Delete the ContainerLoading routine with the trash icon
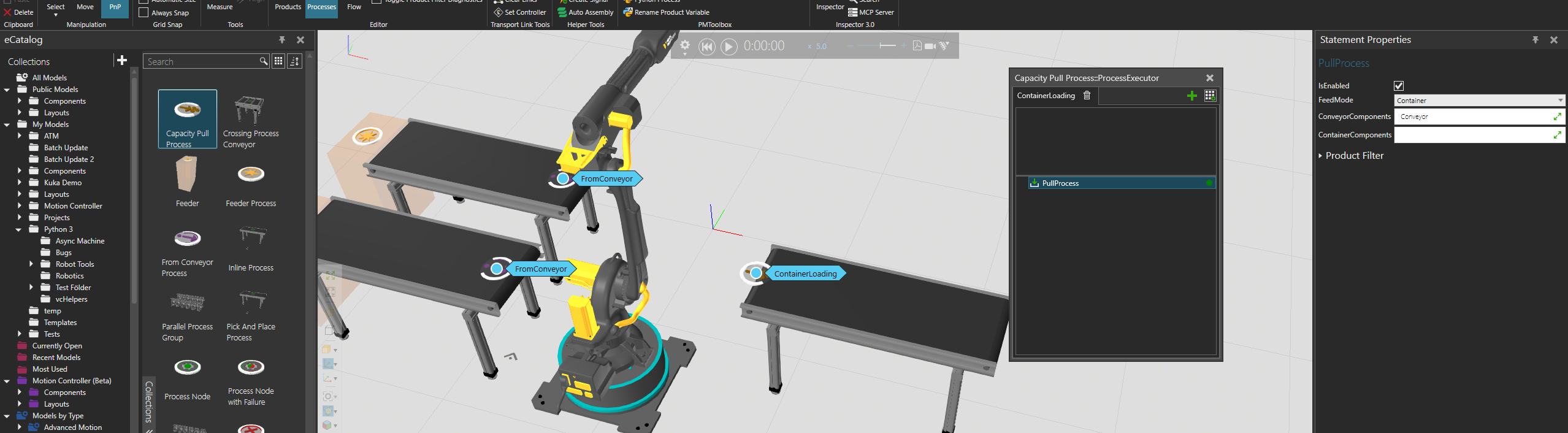The width and height of the screenshot is (1568, 433). tap(1087, 96)
